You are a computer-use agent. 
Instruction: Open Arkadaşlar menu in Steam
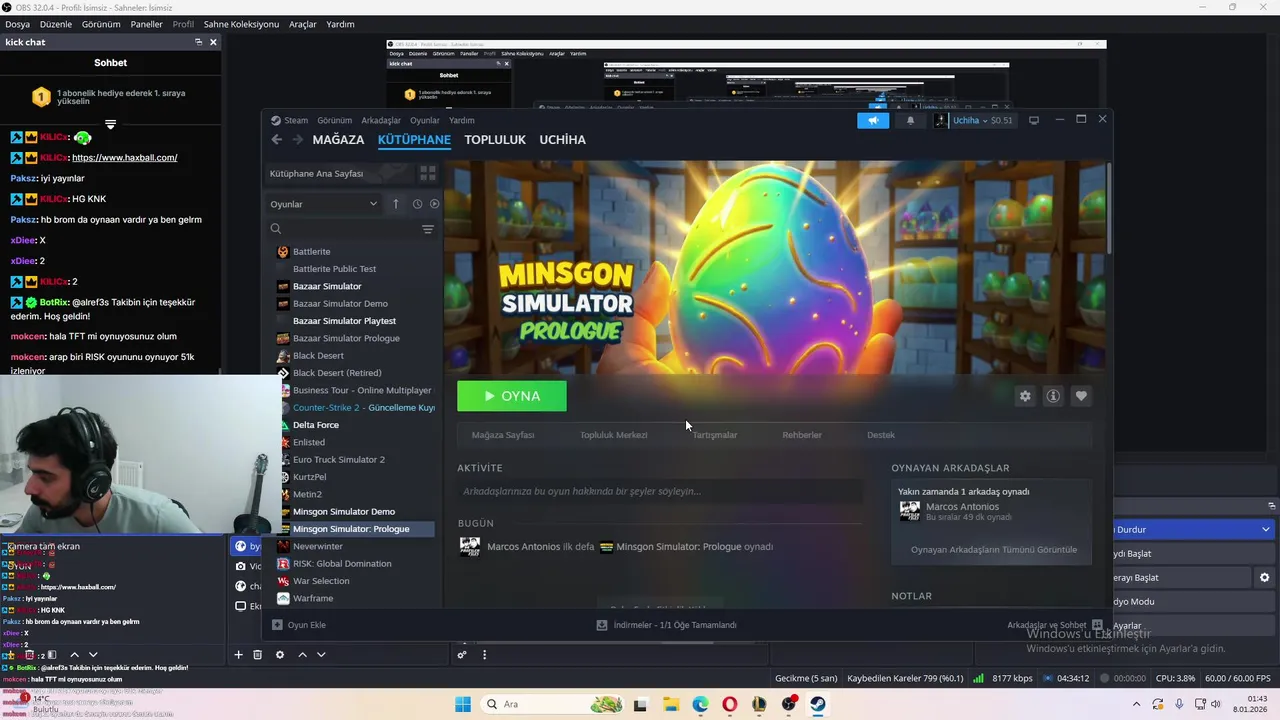coord(381,120)
